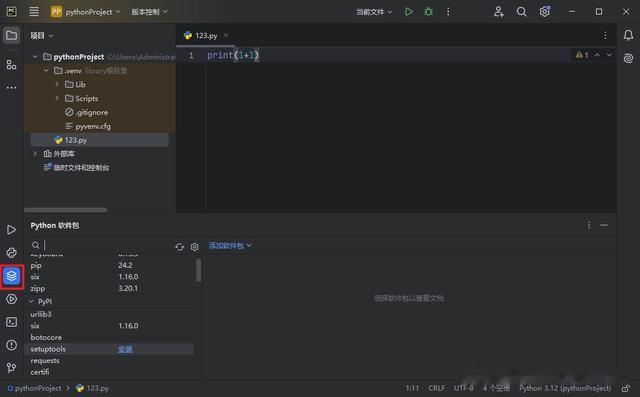
Task: Go to next highlighted problem
Action: [x=609, y=55]
